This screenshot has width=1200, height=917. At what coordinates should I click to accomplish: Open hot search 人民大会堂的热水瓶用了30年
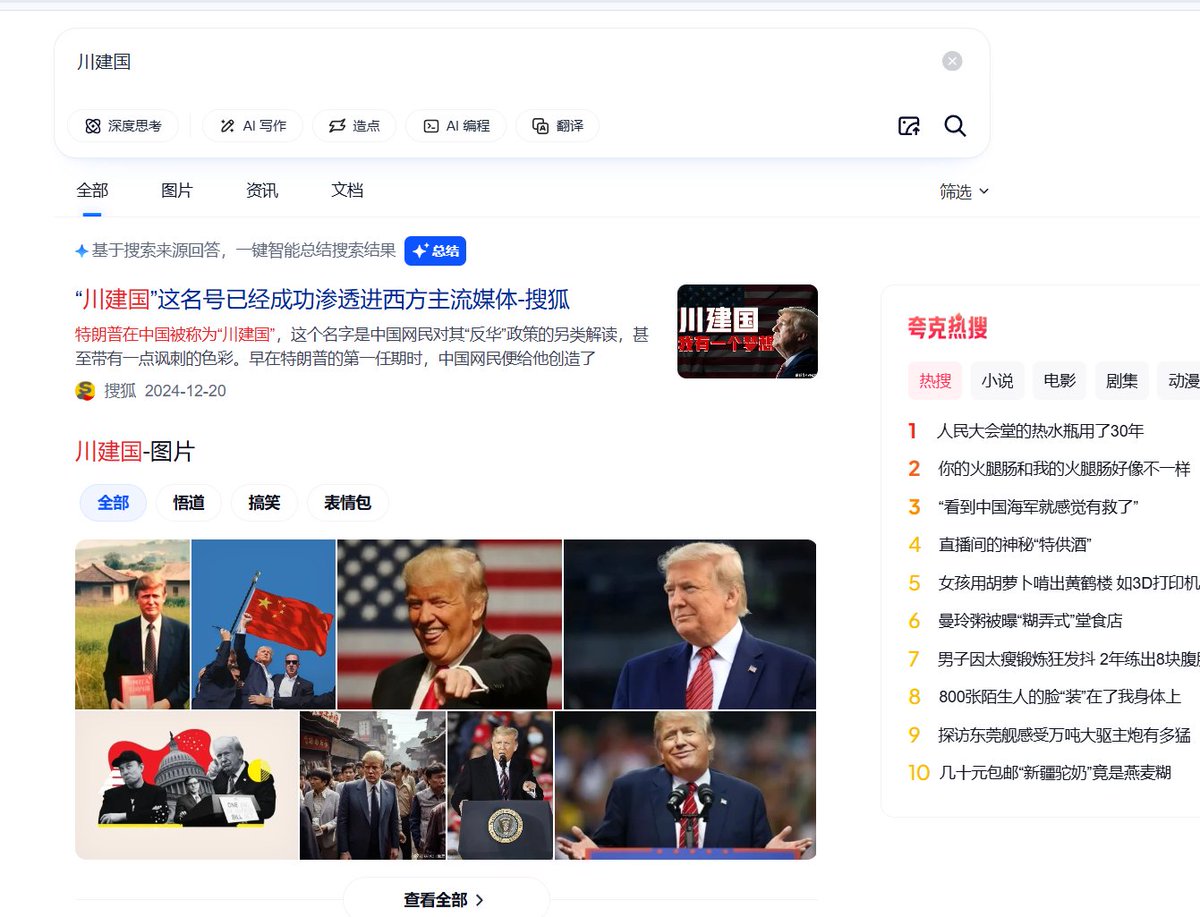tap(1040, 431)
